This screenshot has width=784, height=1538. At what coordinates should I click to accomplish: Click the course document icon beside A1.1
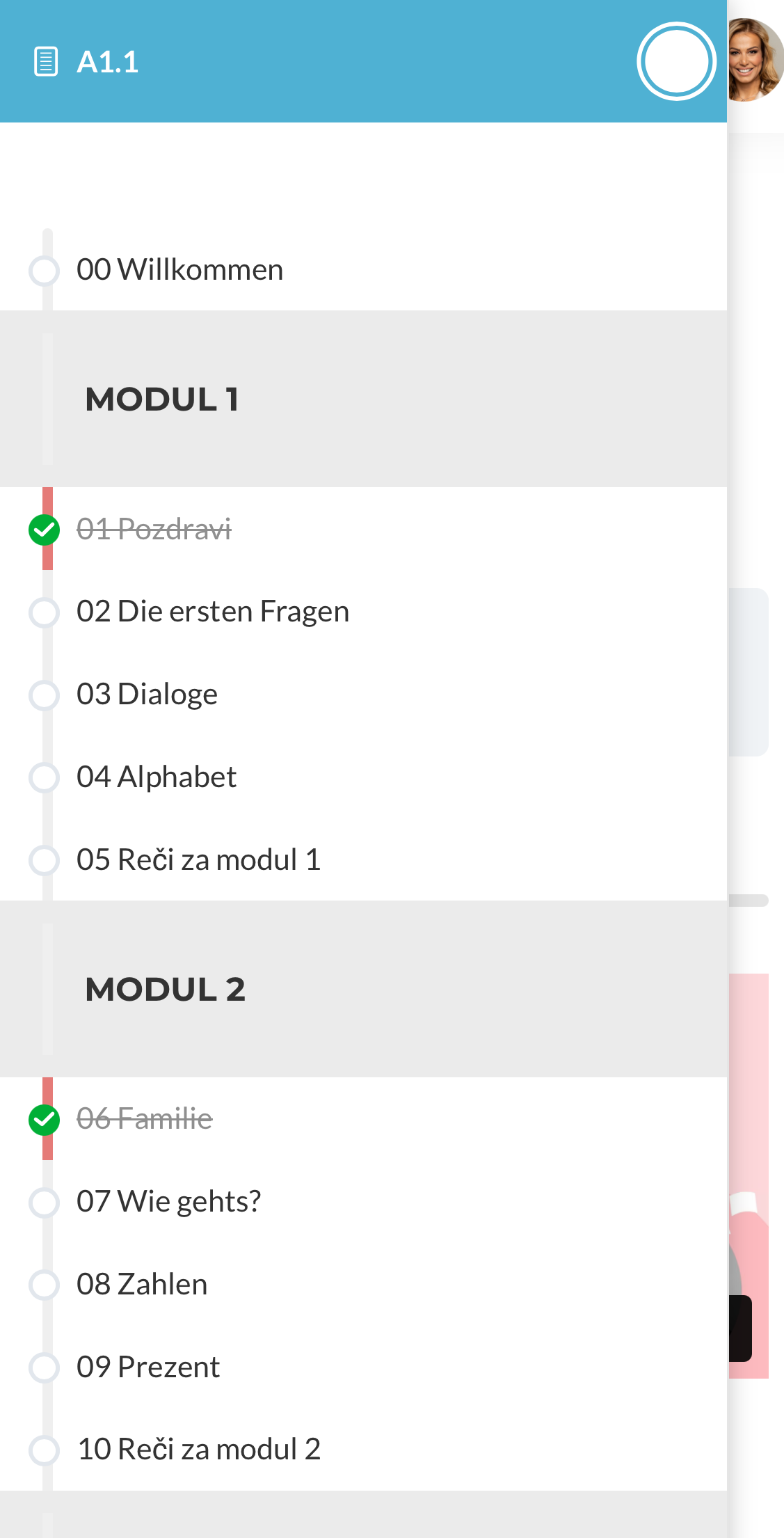point(46,61)
